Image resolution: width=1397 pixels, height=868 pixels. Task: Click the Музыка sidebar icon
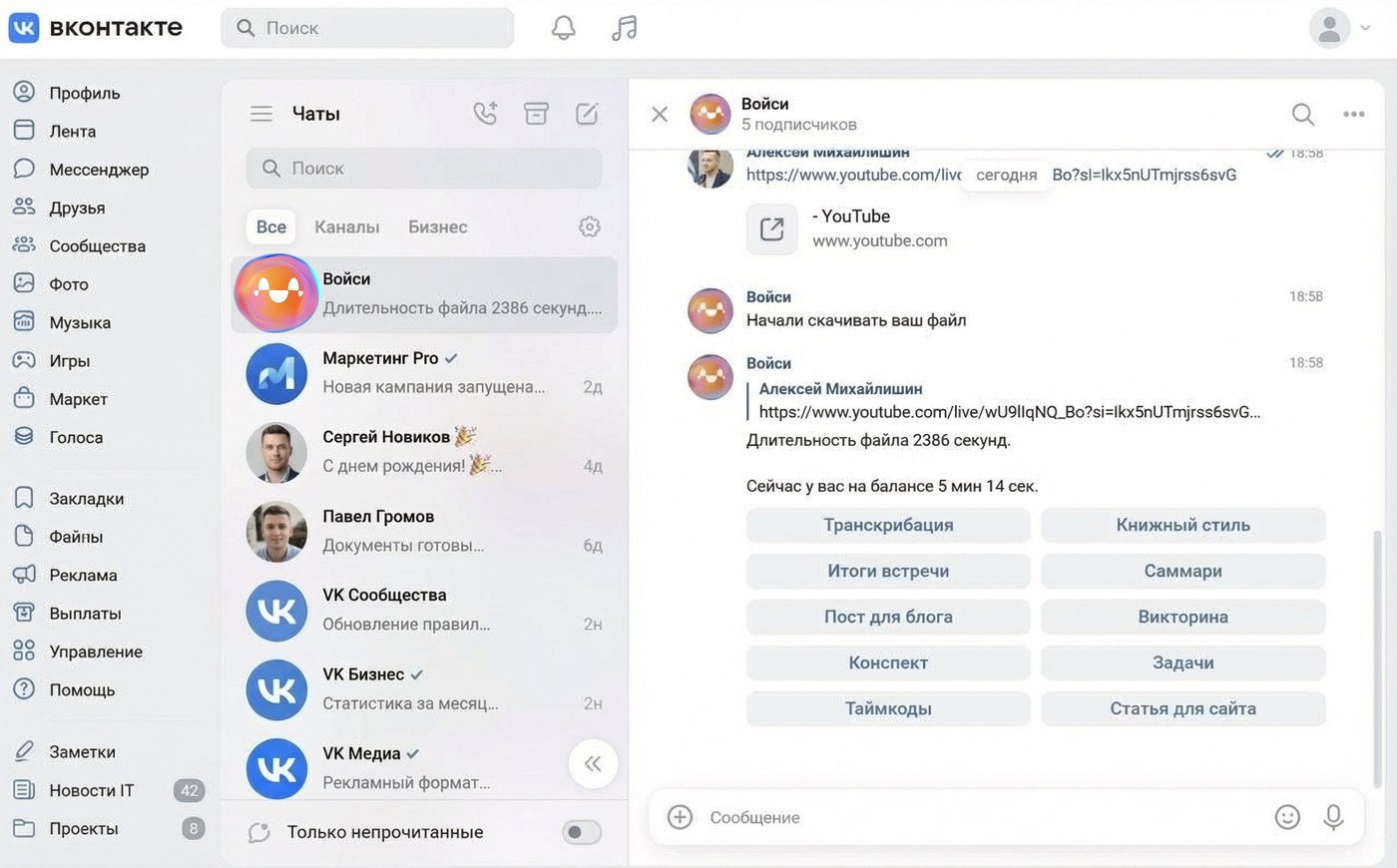pos(24,321)
